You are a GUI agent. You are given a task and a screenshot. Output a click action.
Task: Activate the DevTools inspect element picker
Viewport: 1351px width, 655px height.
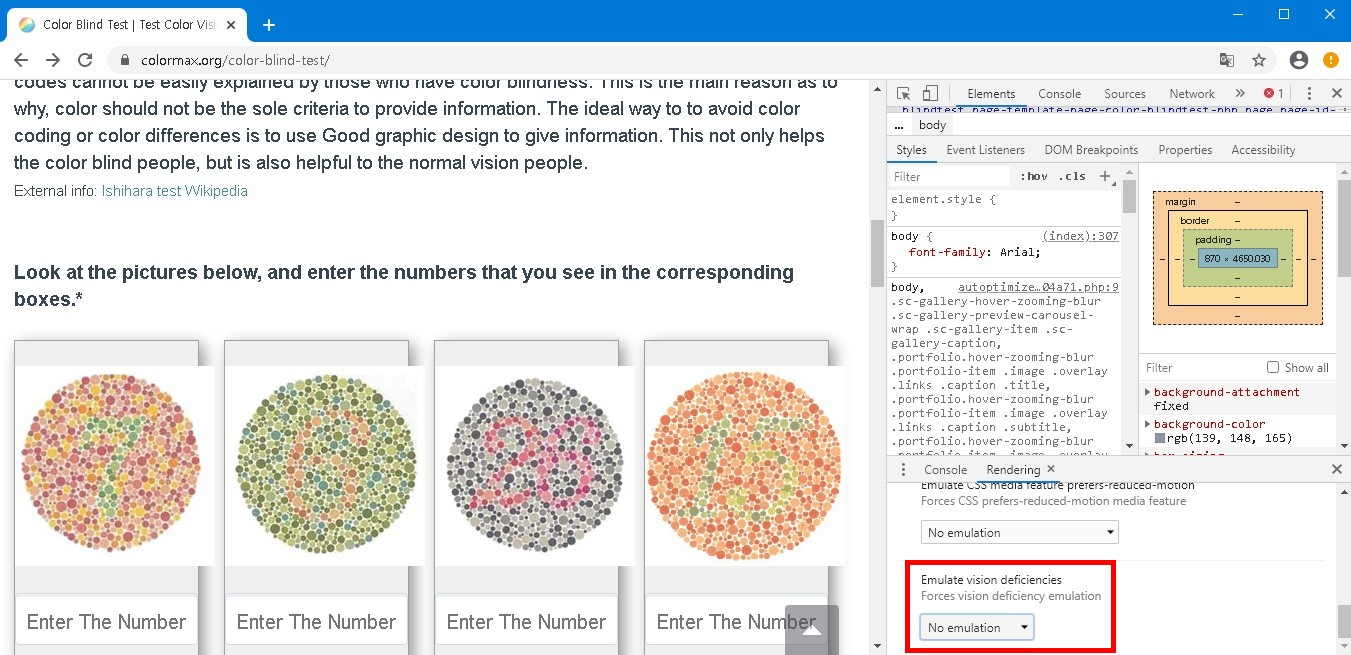[x=903, y=93]
